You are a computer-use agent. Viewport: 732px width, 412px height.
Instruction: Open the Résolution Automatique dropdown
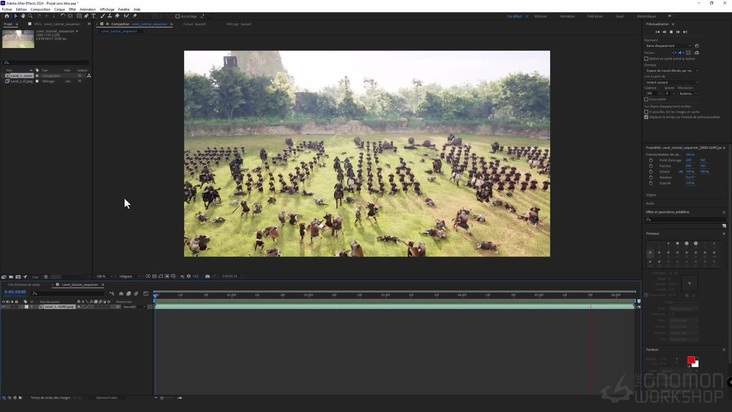(688, 93)
